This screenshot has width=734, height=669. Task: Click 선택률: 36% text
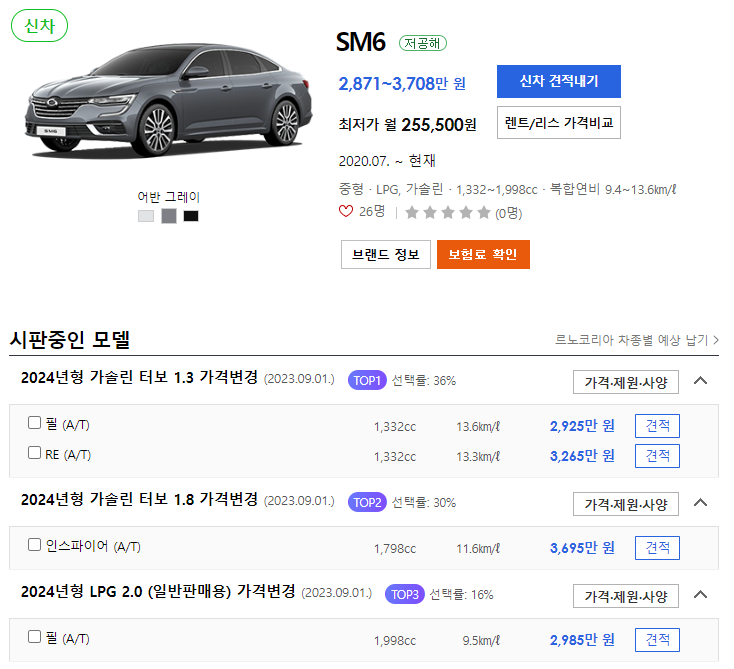424,381
